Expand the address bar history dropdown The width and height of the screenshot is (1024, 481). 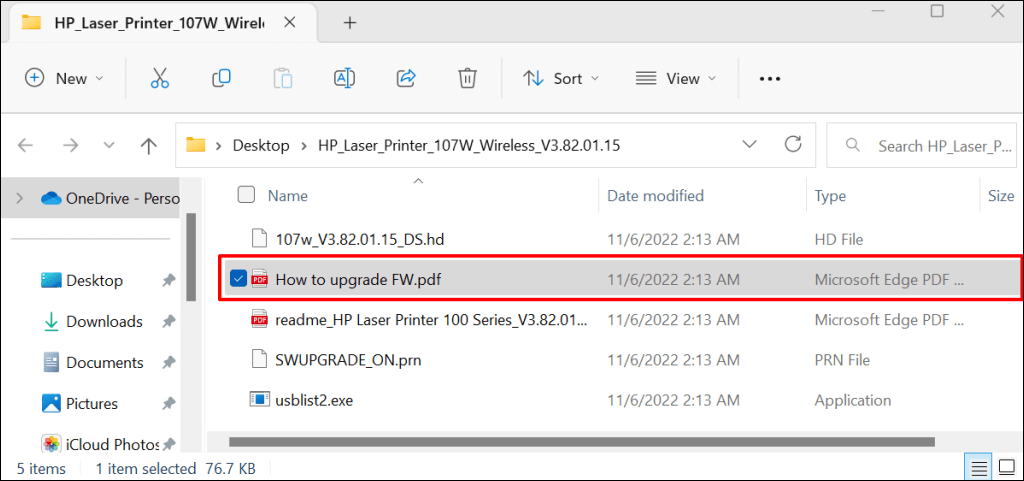(x=750, y=144)
